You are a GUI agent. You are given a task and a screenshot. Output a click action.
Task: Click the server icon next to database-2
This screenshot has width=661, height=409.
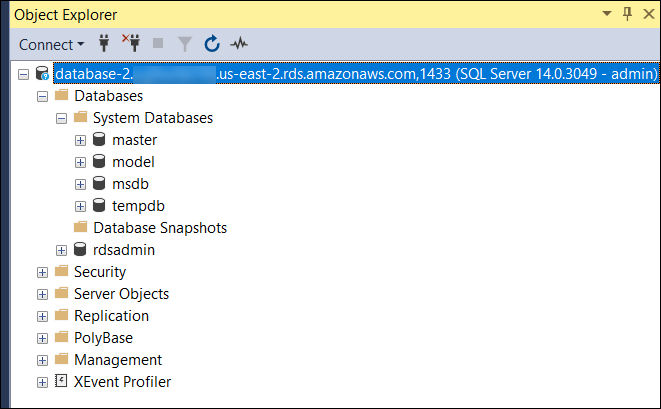click(42, 73)
